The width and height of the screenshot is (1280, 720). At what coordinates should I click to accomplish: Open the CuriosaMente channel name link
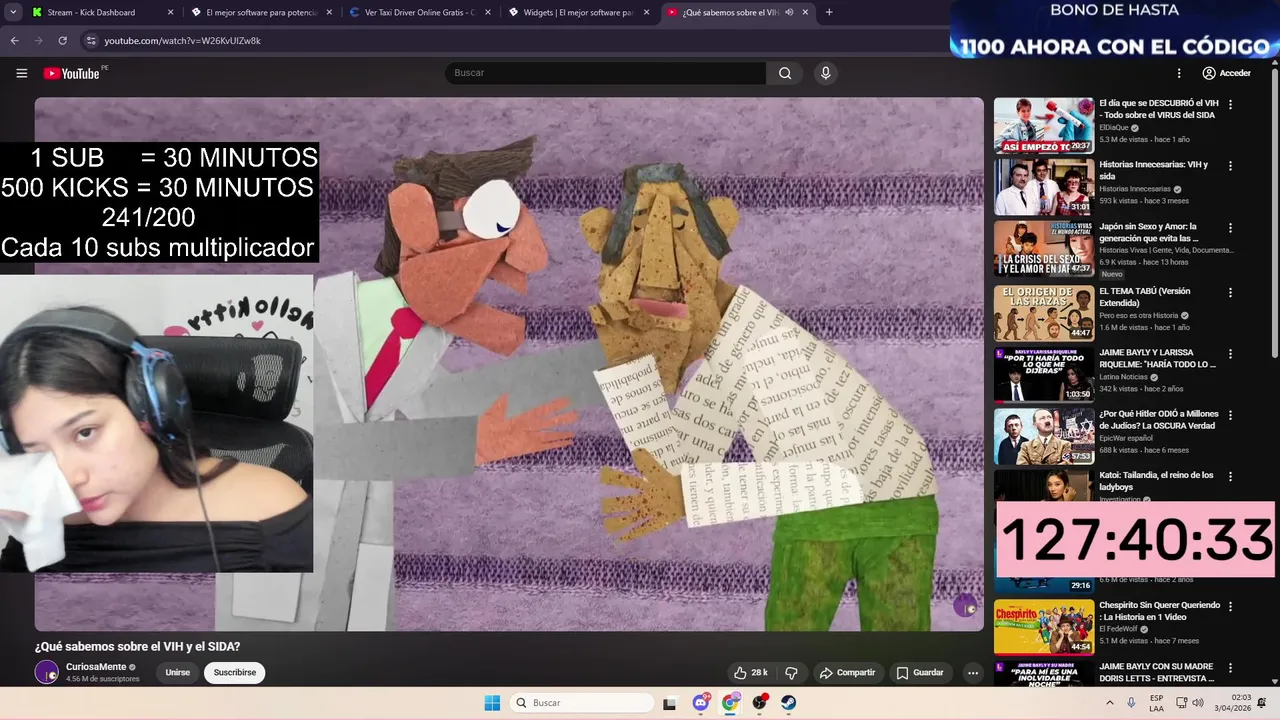click(x=96, y=667)
